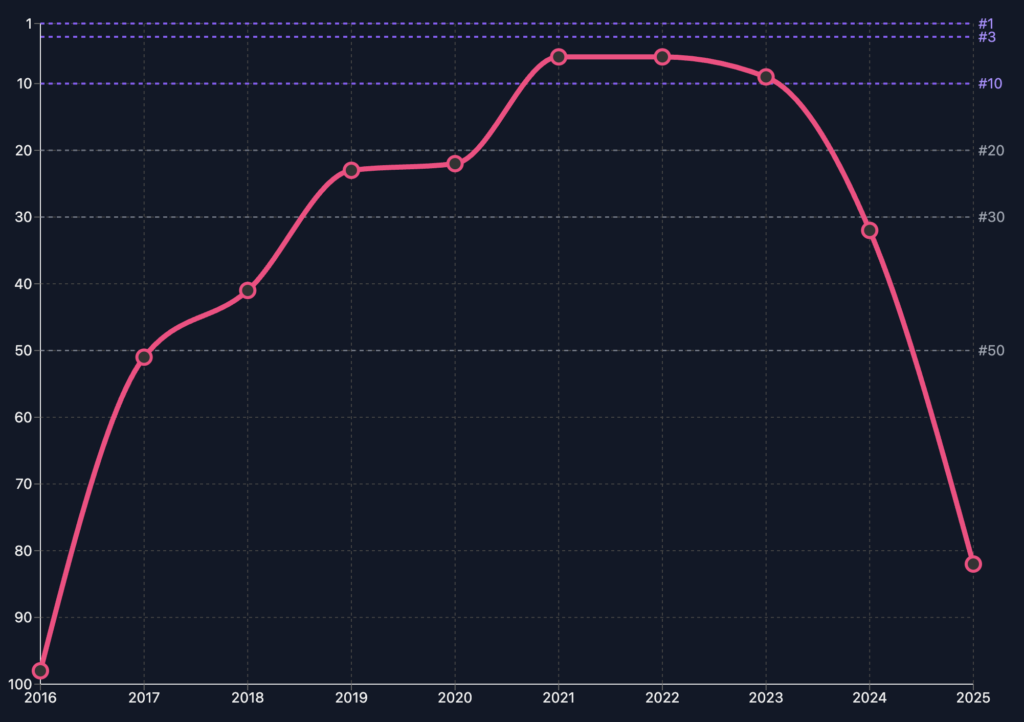Click the 2020 x-axis label

pyautogui.click(x=455, y=698)
